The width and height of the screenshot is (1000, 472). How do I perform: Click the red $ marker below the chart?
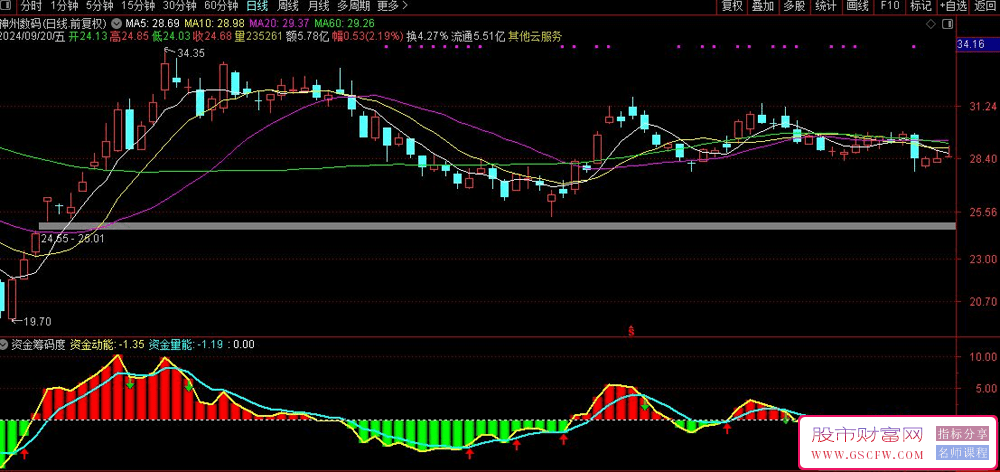coord(631,331)
